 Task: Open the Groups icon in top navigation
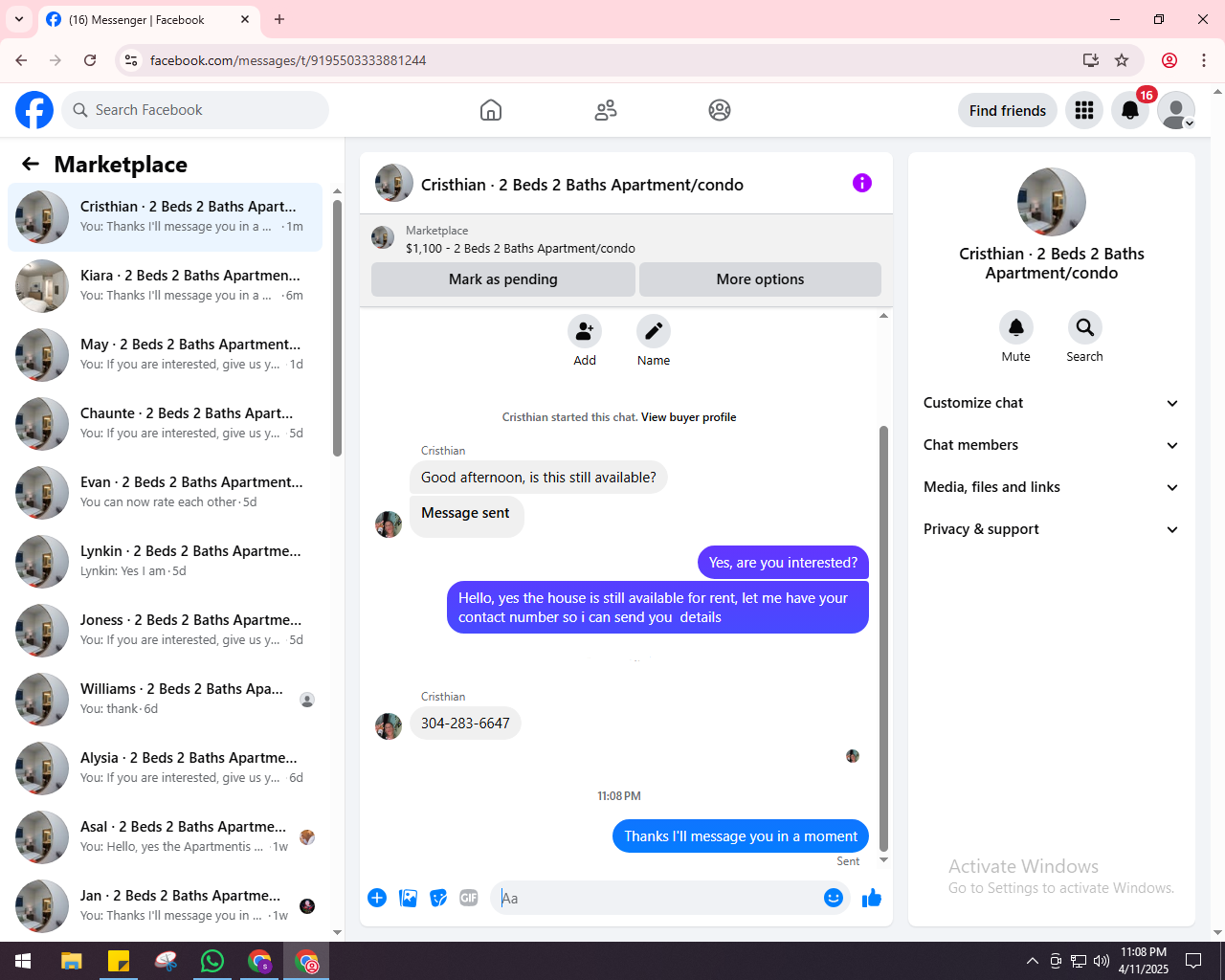click(720, 110)
